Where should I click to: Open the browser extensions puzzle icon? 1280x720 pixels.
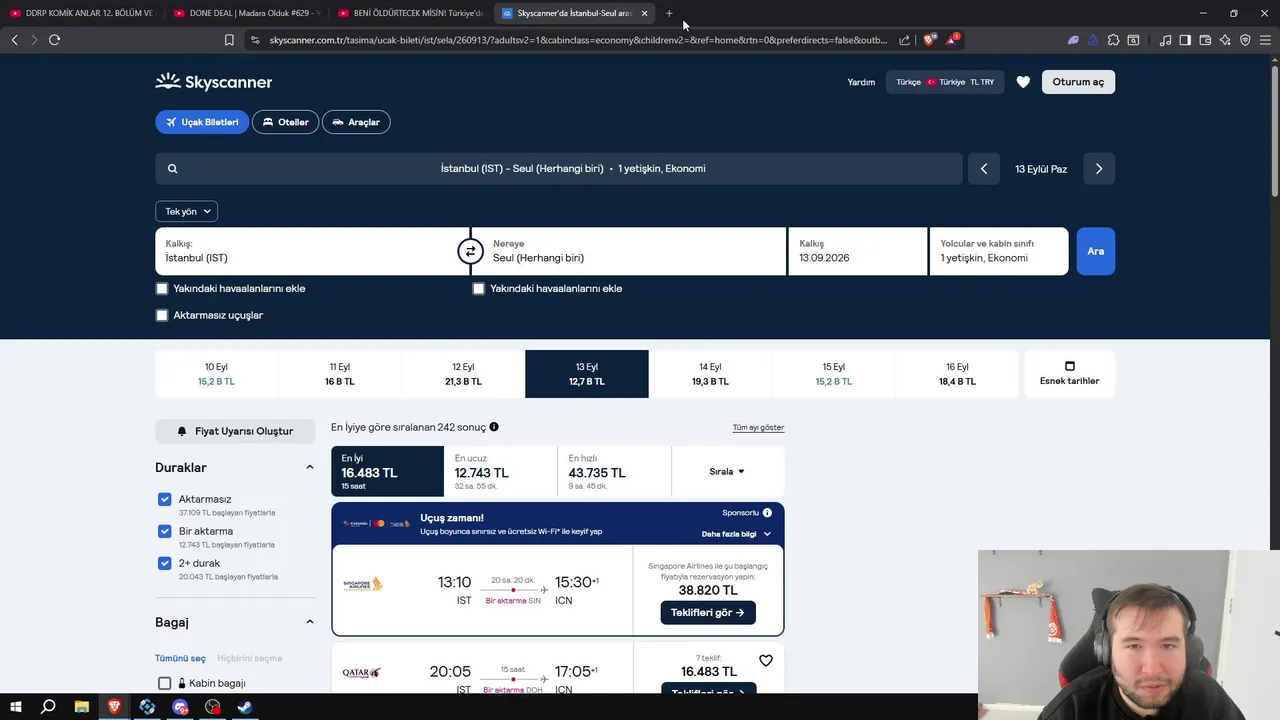[x=1113, y=40]
